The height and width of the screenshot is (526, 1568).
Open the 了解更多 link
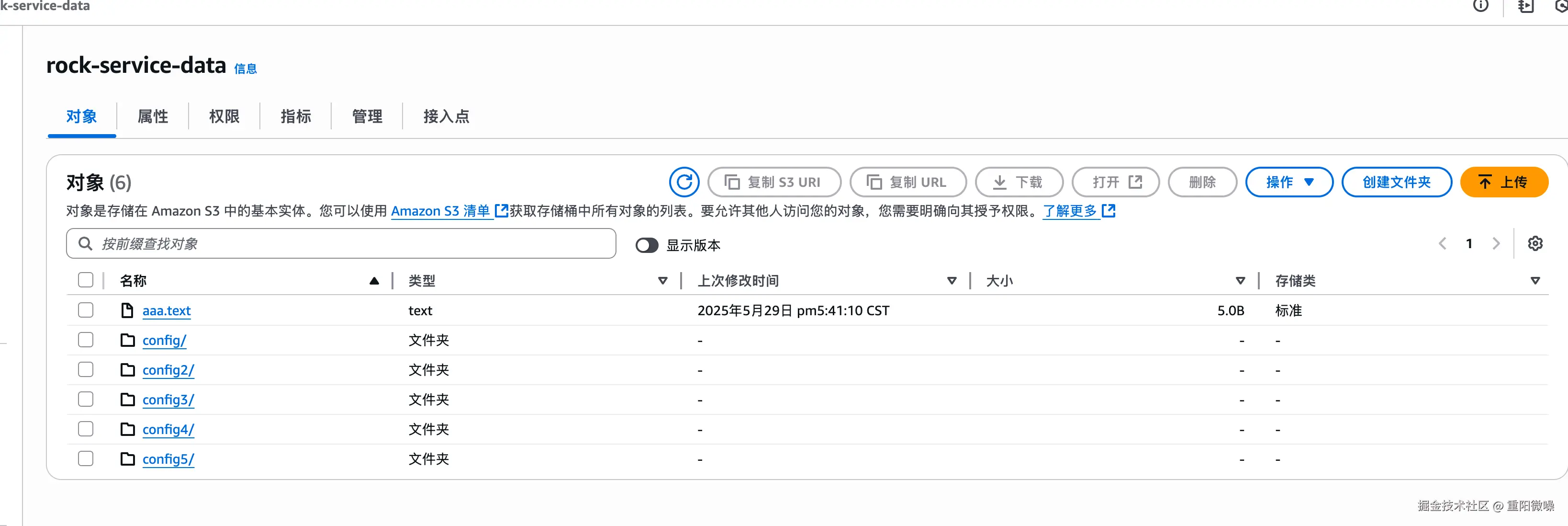pyautogui.click(x=1069, y=211)
